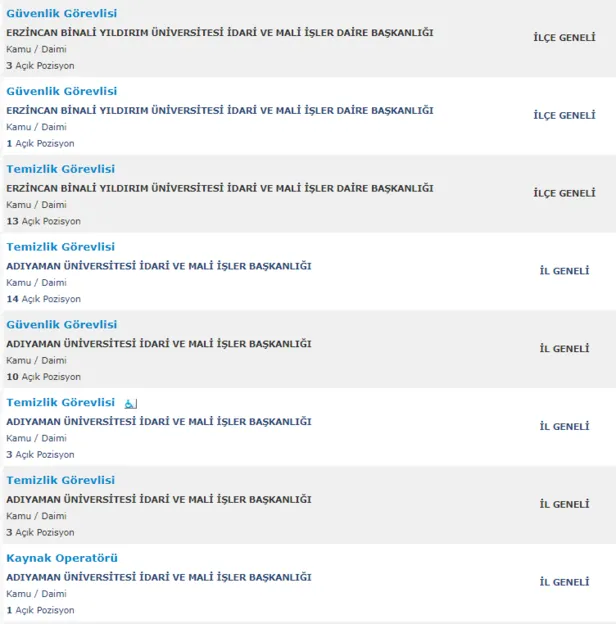Click İLÇE GENELİ for the 1-position security listing
This screenshot has height=624, width=616.
pyautogui.click(x=564, y=116)
